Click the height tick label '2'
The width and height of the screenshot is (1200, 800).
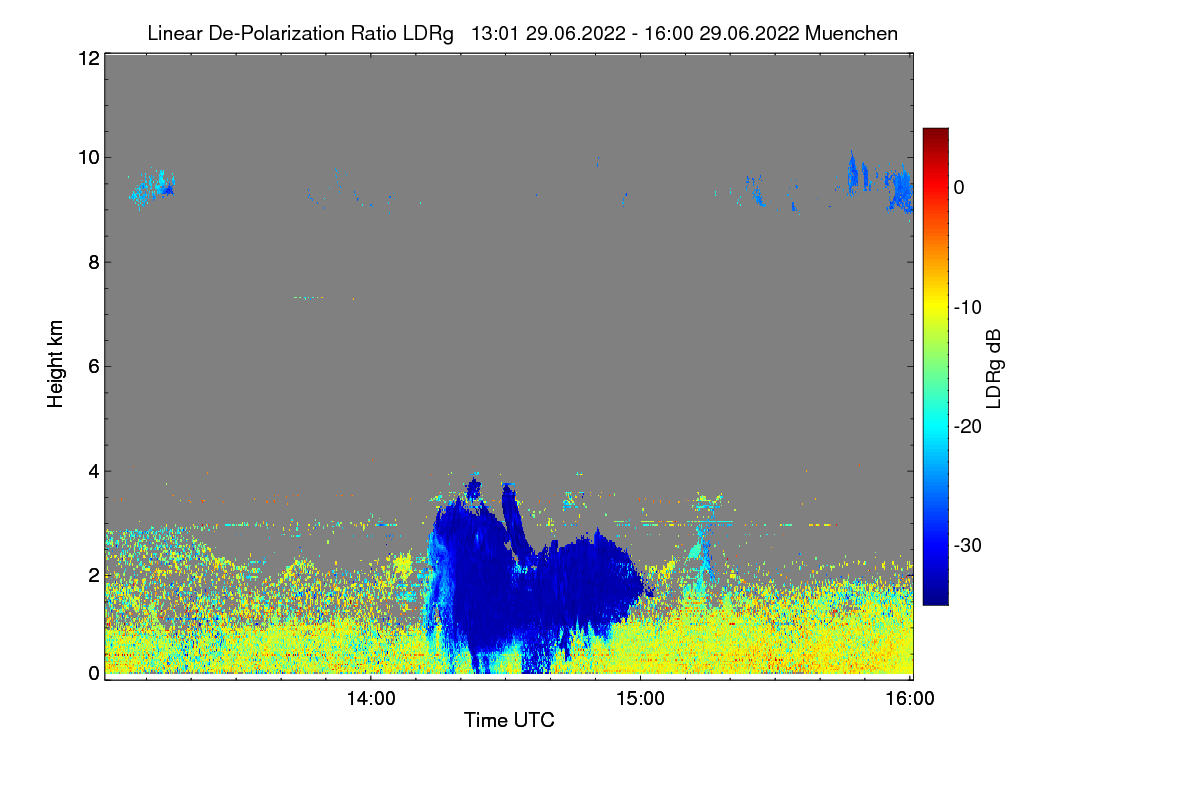coord(92,575)
